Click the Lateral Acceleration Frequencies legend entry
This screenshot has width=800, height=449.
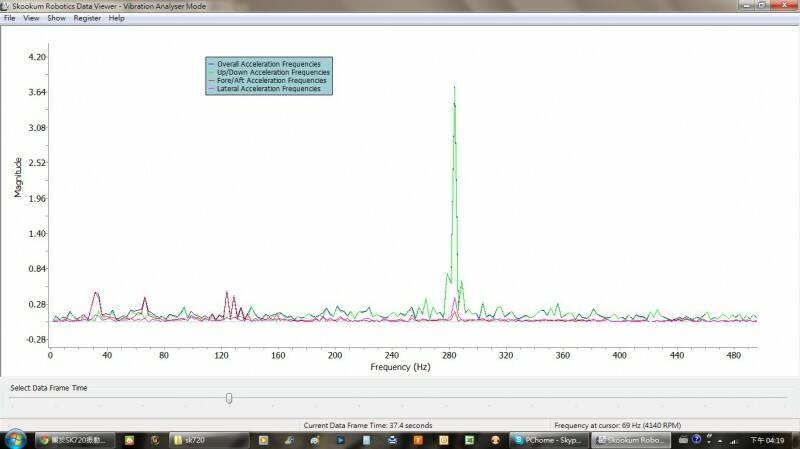(265, 89)
